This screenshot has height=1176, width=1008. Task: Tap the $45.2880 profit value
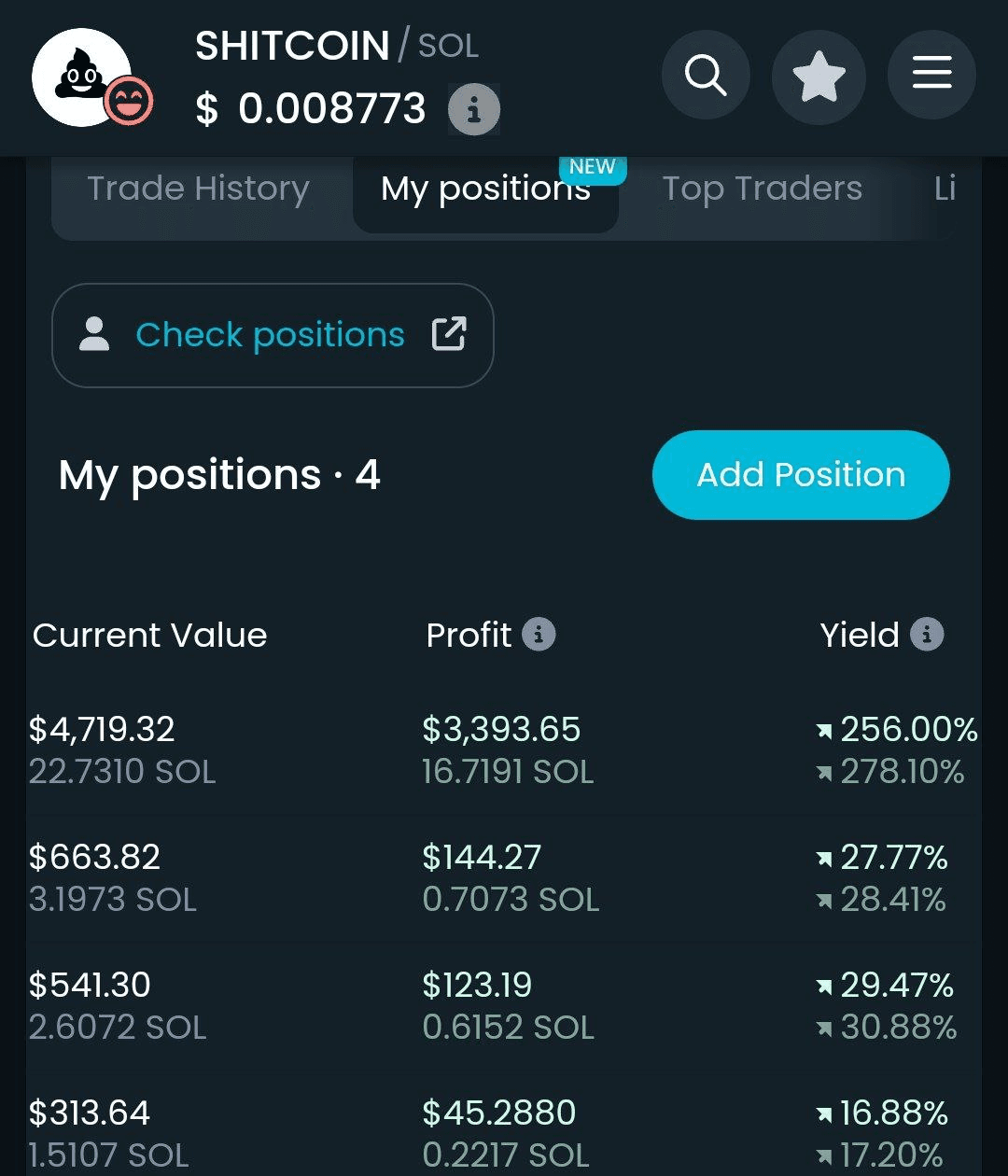(499, 1113)
